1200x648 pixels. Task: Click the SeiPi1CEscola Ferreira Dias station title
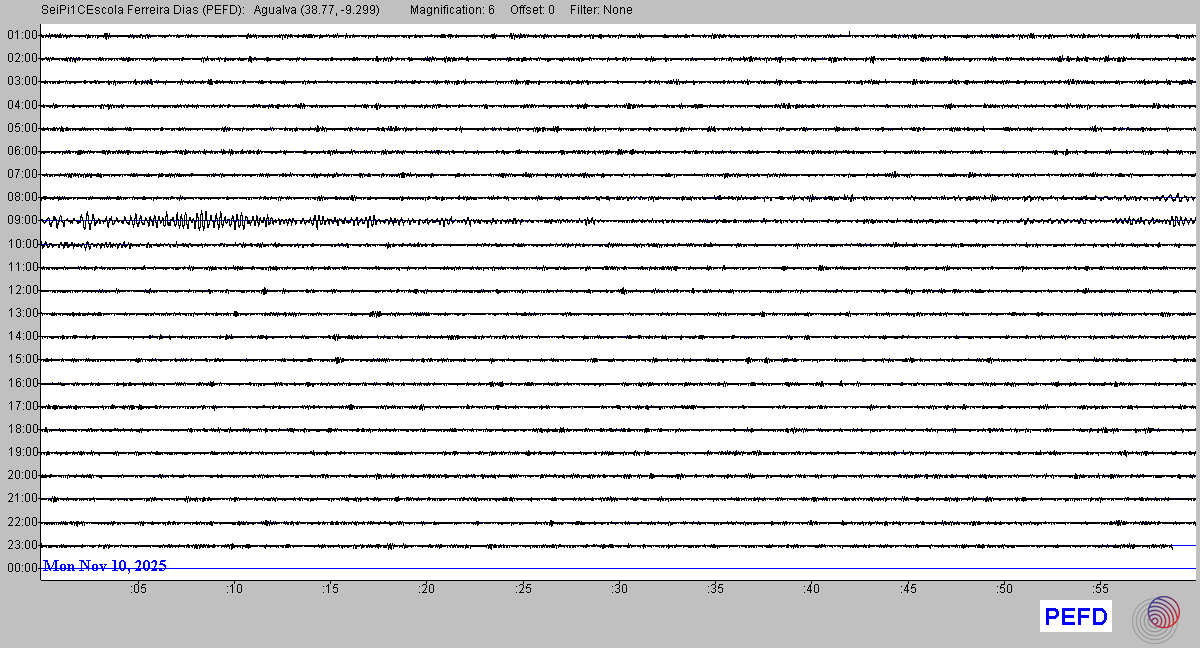(x=142, y=10)
